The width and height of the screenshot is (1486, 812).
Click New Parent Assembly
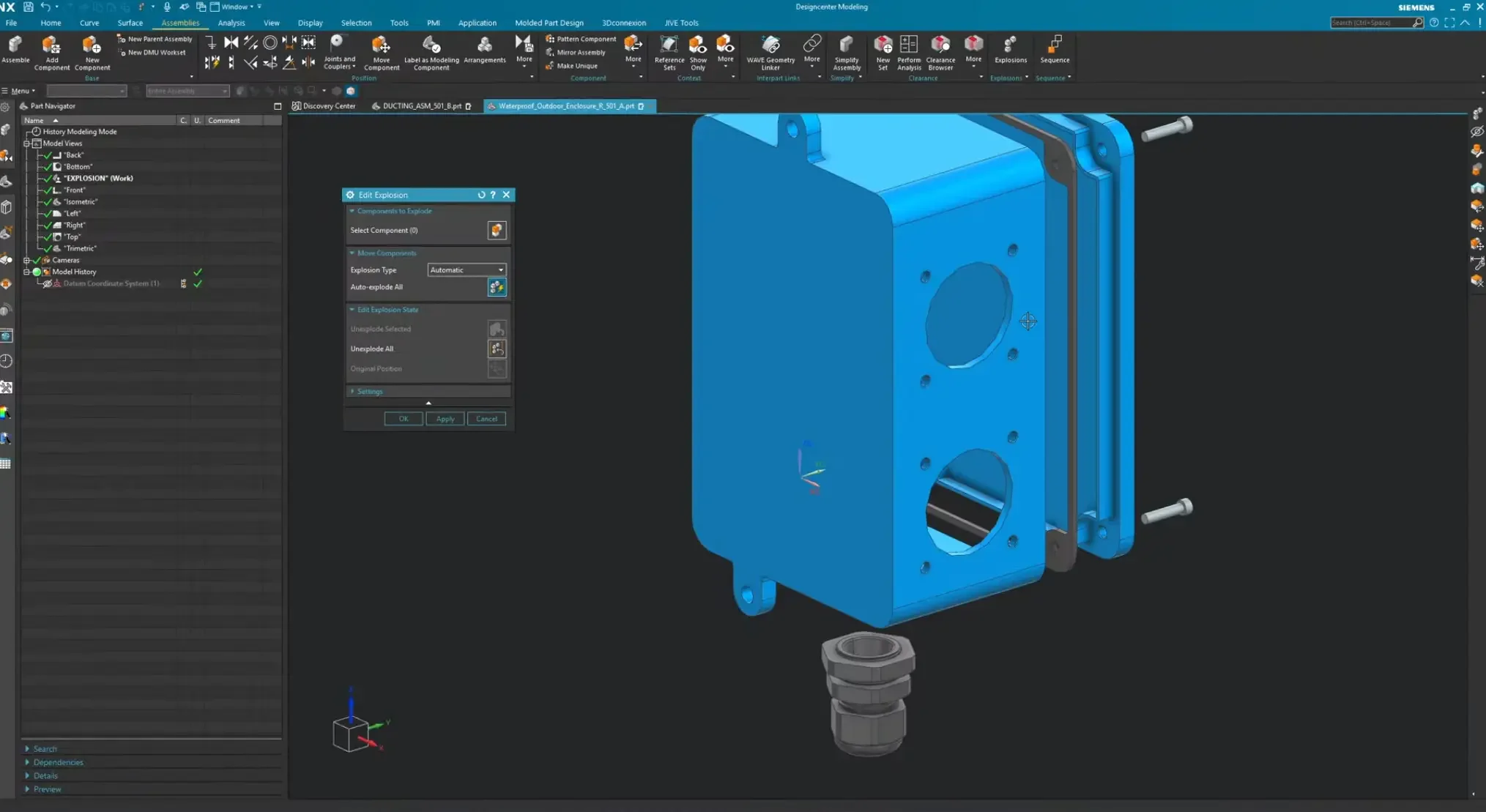[155, 39]
